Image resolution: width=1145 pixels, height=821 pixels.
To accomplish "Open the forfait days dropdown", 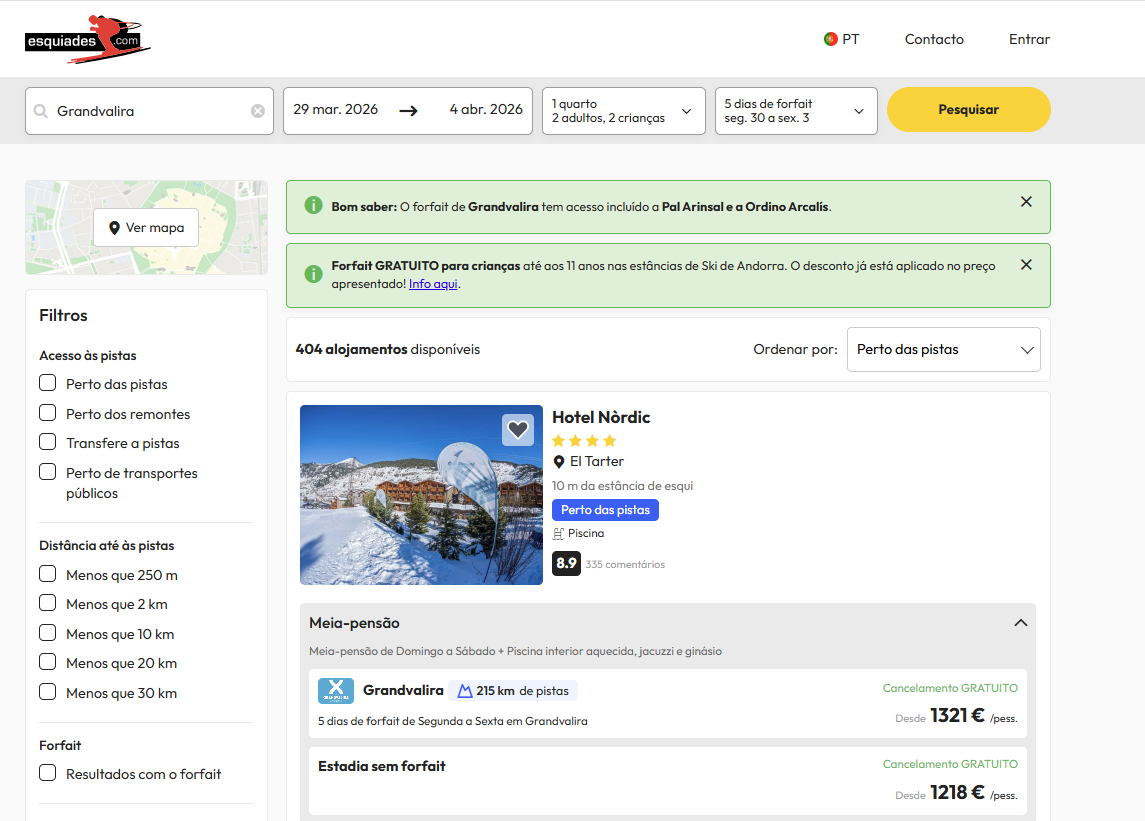I will [795, 111].
